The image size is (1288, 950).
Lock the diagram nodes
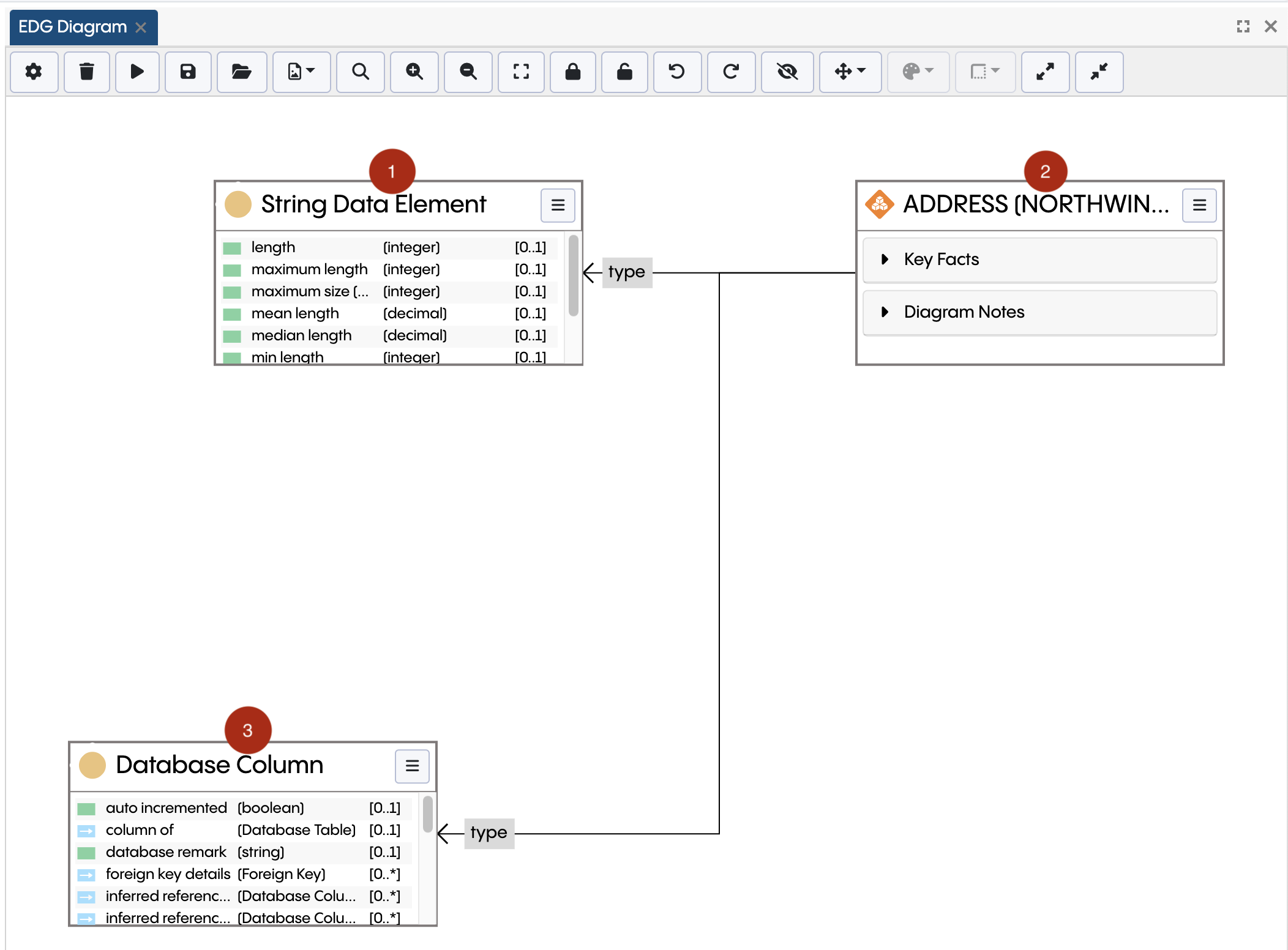573,72
